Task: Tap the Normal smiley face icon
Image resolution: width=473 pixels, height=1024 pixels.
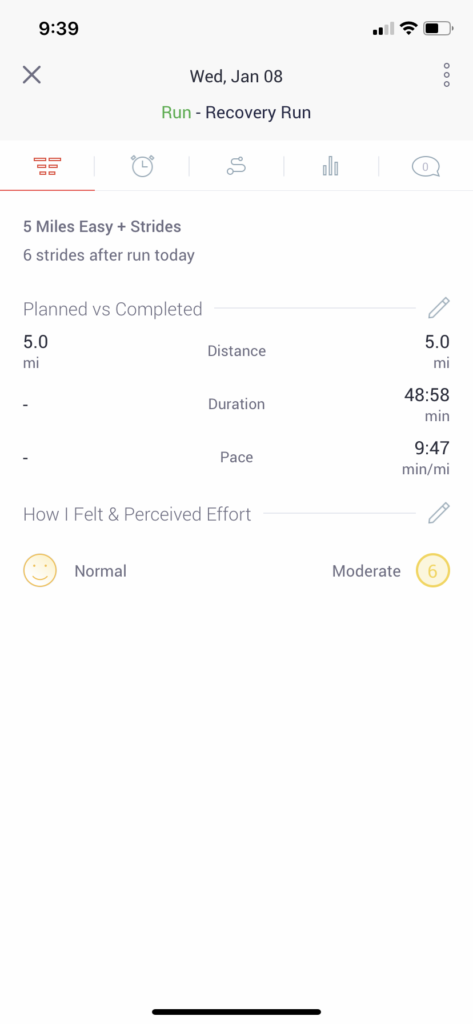Action: click(x=40, y=571)
